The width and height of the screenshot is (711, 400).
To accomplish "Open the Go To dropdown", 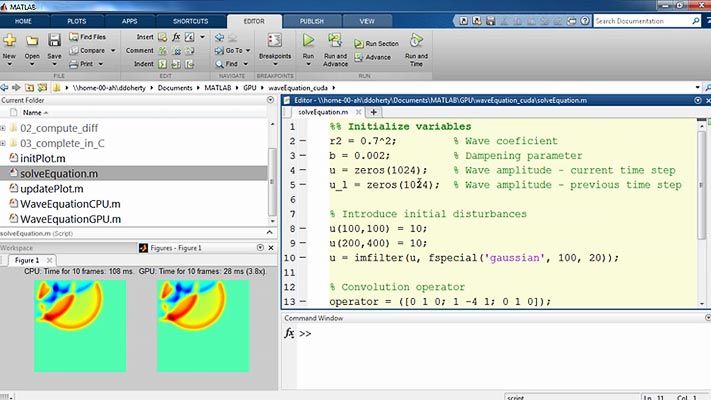I will (233, 50).
